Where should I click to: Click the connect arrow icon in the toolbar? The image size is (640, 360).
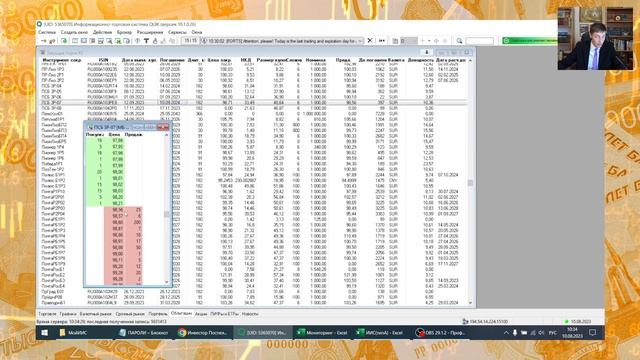43,41
